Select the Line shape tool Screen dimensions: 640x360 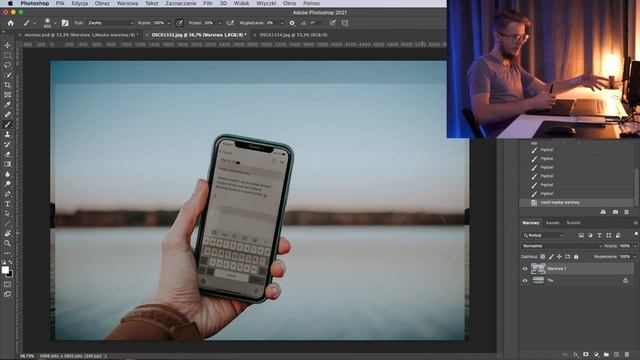(x=7, y=223)
